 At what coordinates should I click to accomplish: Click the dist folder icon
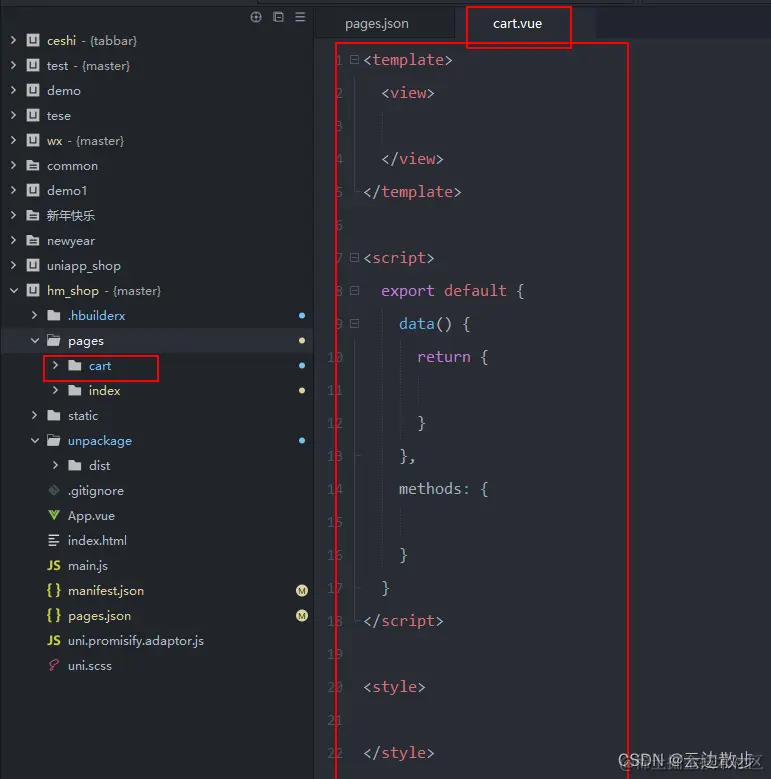click(x=75, y=466)
